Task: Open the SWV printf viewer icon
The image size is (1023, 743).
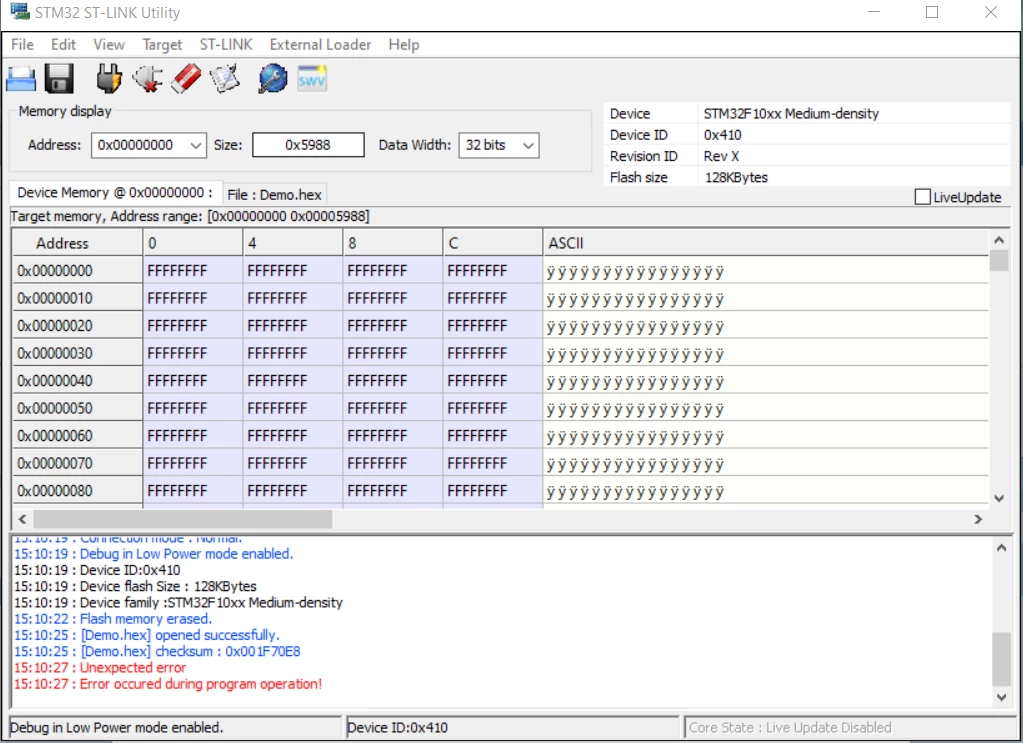Action: (312, 79)
